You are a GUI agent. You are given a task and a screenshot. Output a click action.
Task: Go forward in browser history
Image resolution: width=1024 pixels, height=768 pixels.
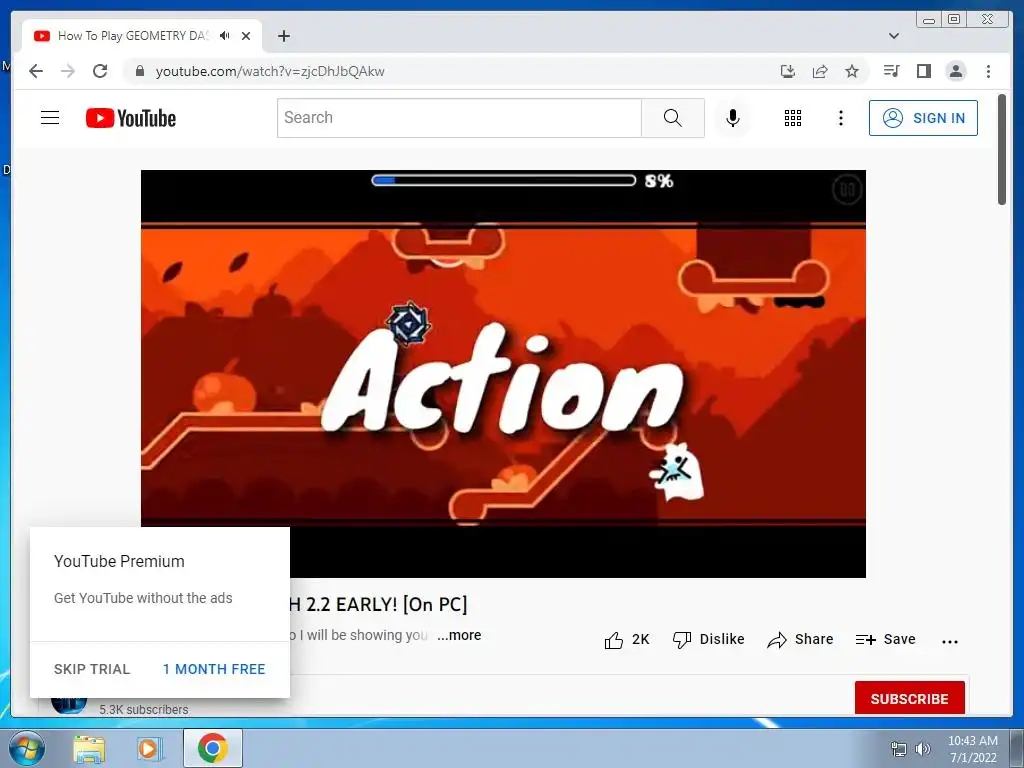pyautogui.click(x=68, y=71)
